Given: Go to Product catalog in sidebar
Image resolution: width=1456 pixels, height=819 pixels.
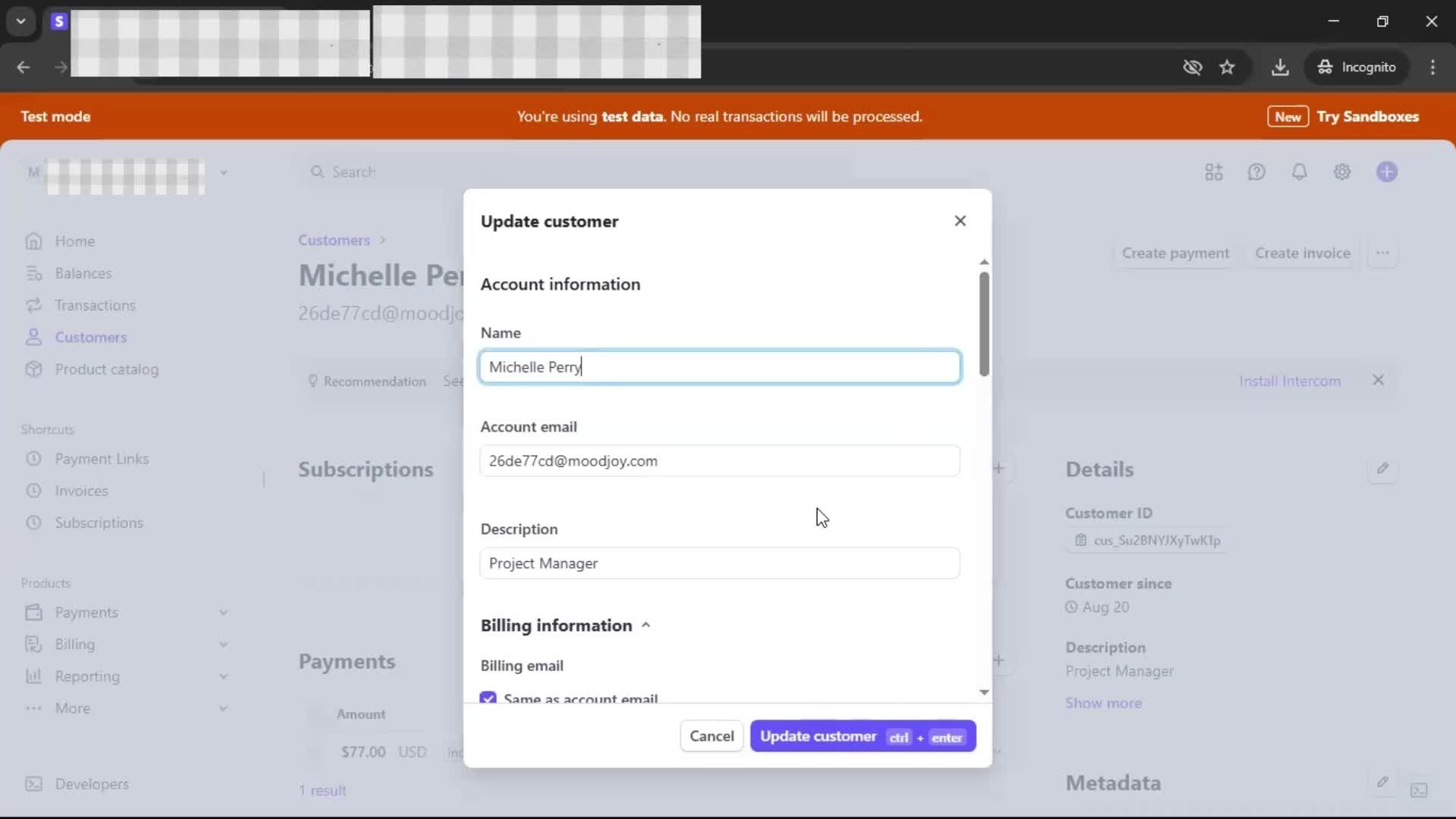Looking at the screenshot, I should tap(106, 369).
